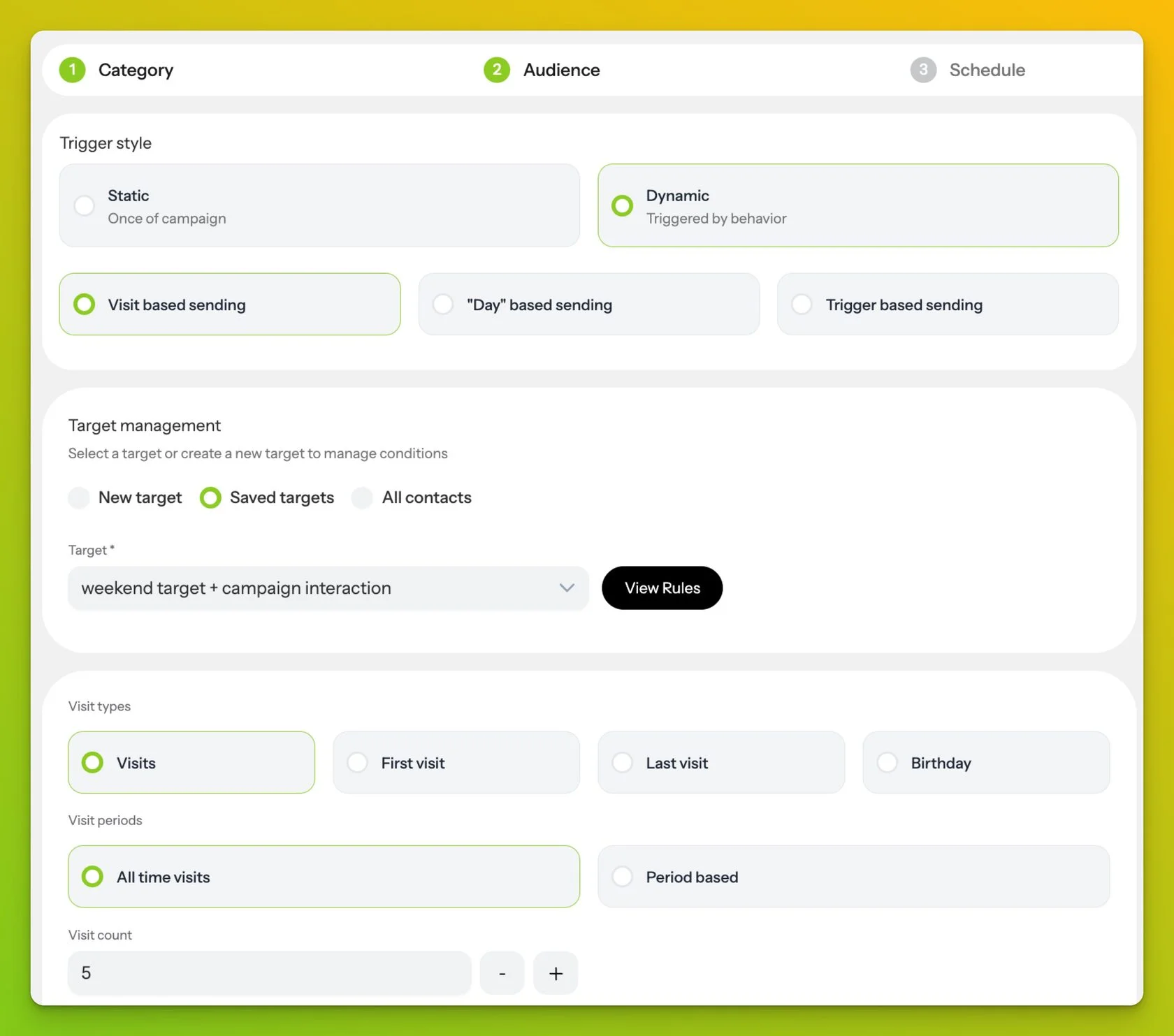
Task: Click the visit count input field
Action: [x=269, y=972]
